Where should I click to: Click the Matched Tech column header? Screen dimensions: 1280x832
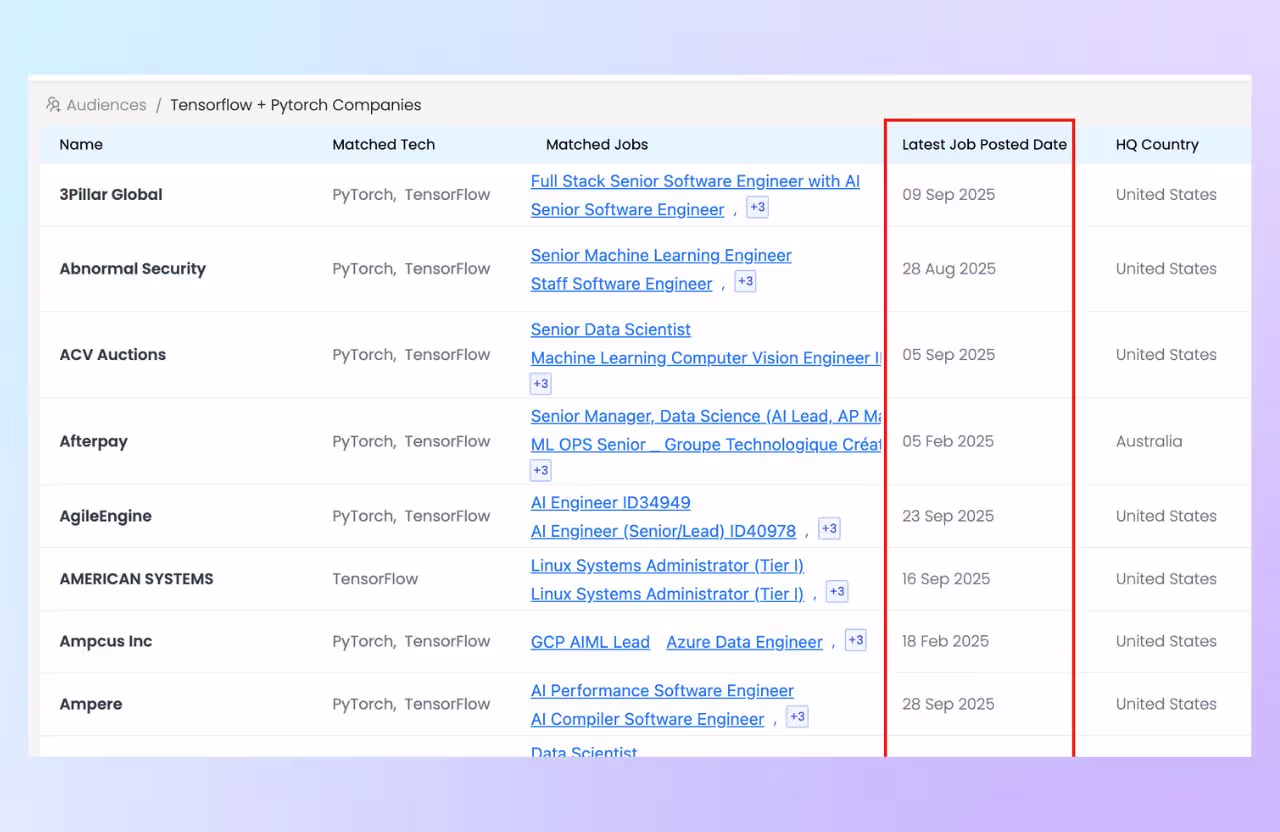[x=384, y=145]
